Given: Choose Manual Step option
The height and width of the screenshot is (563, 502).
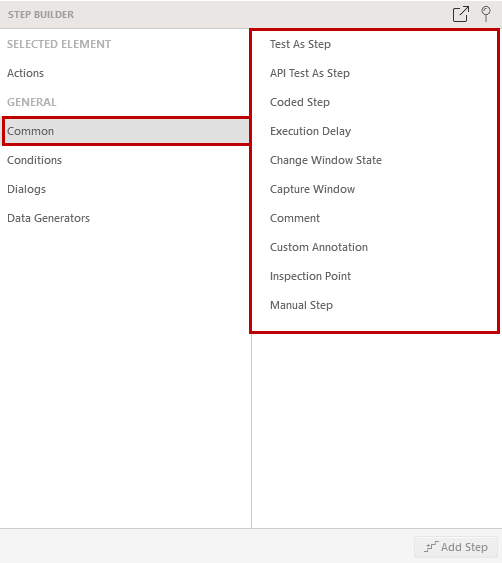Looking at the screenshot, I should (301, 305).
